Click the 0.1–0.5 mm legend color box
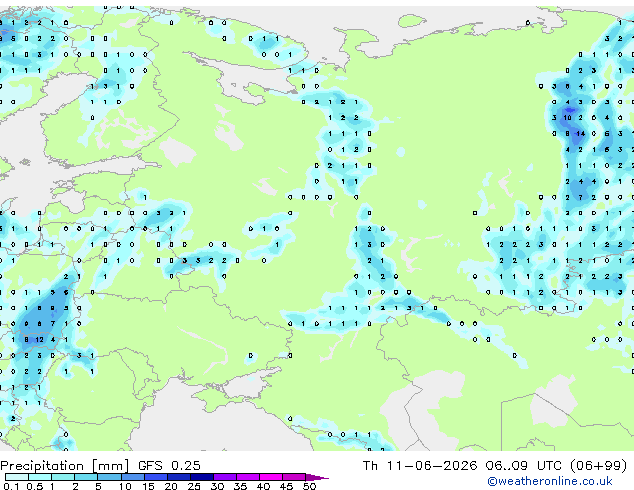The width and height of the screenshot is (634, 490). click(17, 477)
